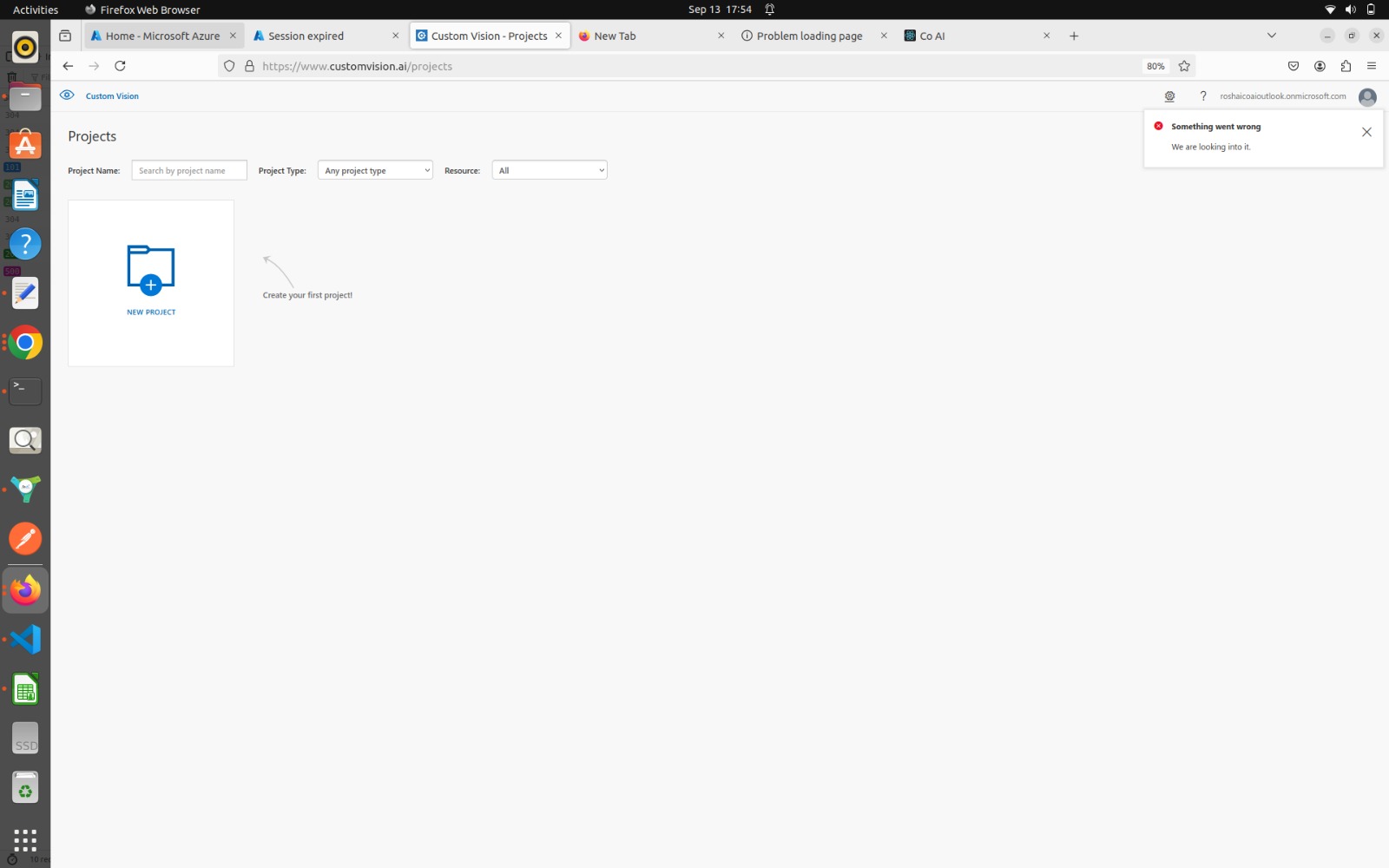The image size is (1389, 868).
Task: Open the text editor in dock
Action: tap(25, 293)
